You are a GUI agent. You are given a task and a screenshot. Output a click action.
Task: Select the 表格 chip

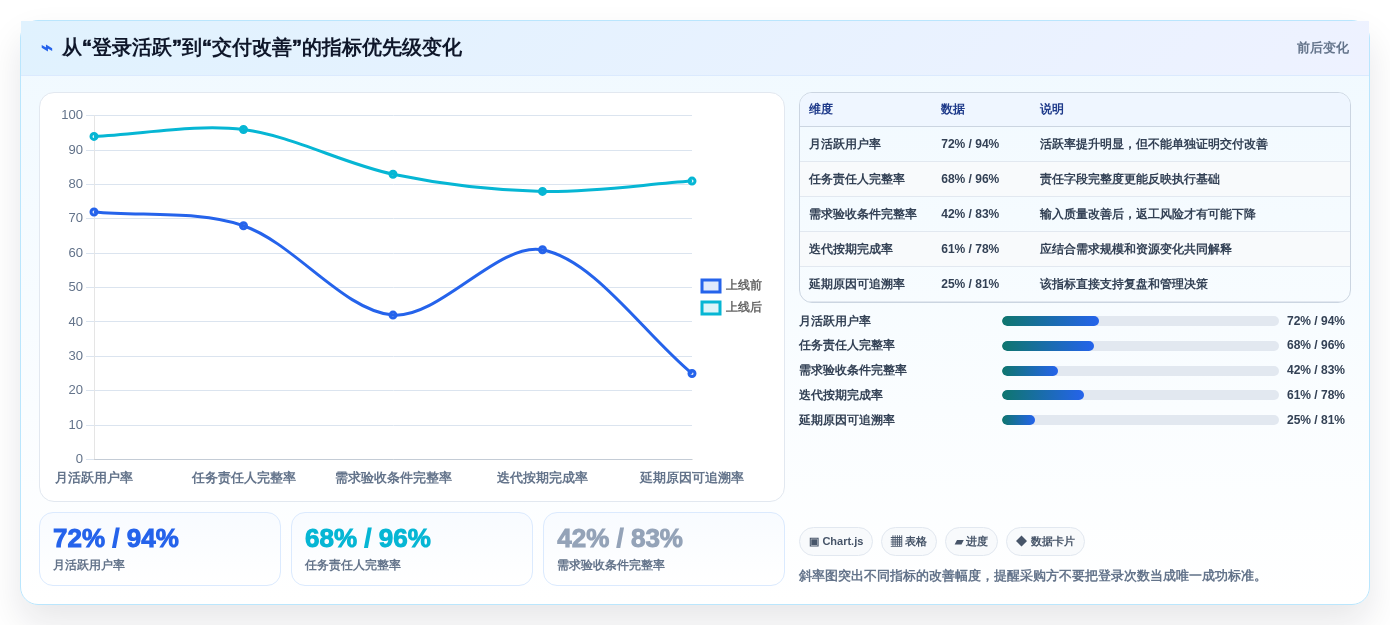909,542
